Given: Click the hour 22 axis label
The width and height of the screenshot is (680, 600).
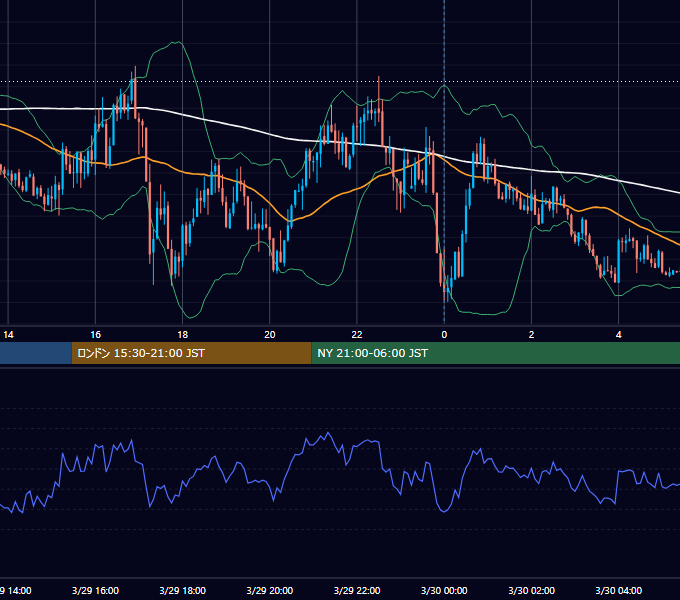Looking at the screenshot, I should 356,335.
